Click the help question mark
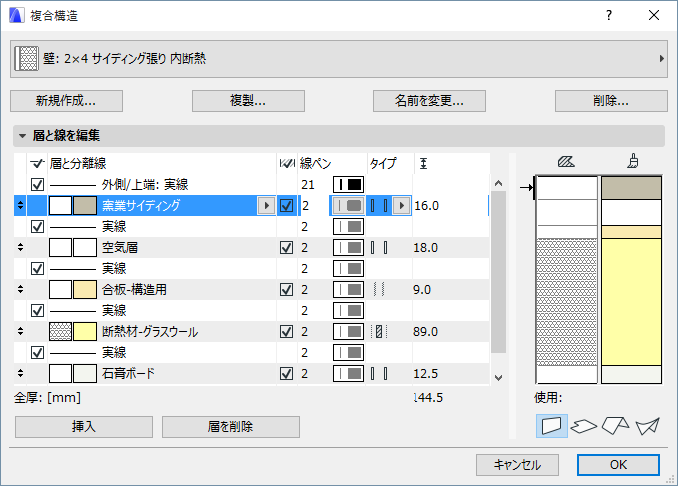The height and width of the screenshot is (486, 678). (x=609, y=16)
